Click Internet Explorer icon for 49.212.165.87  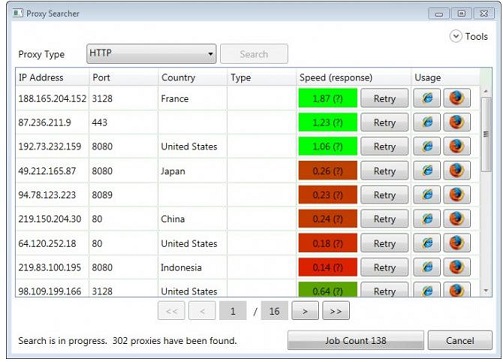[427, 171]
